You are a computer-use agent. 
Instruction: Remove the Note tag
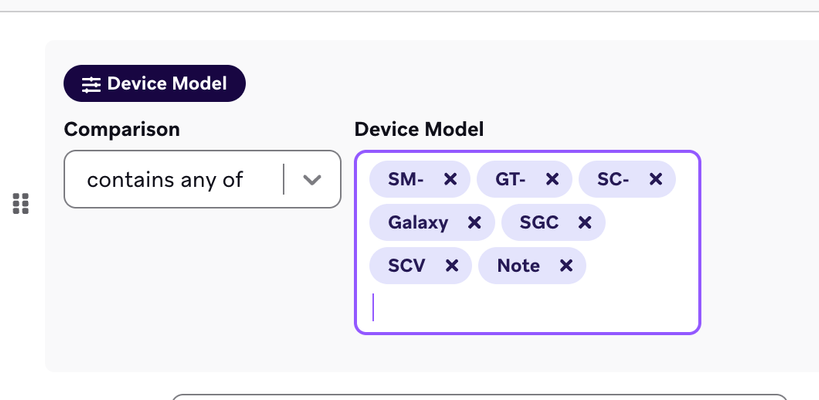coord(566,266)
